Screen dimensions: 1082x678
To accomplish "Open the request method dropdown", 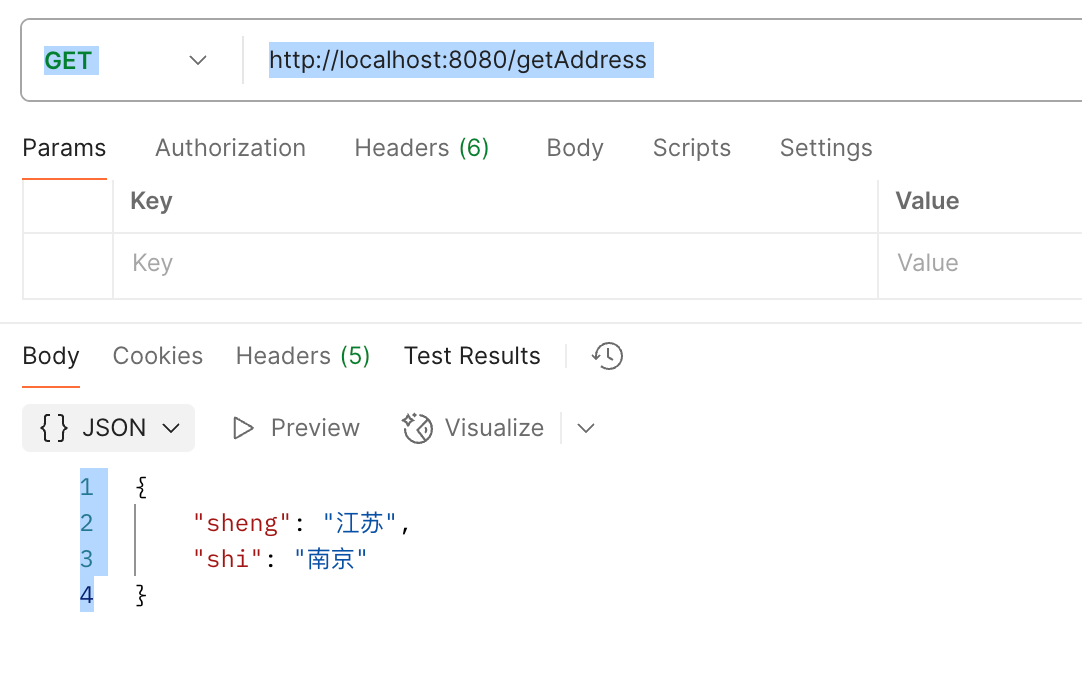I will pos(197,60).
